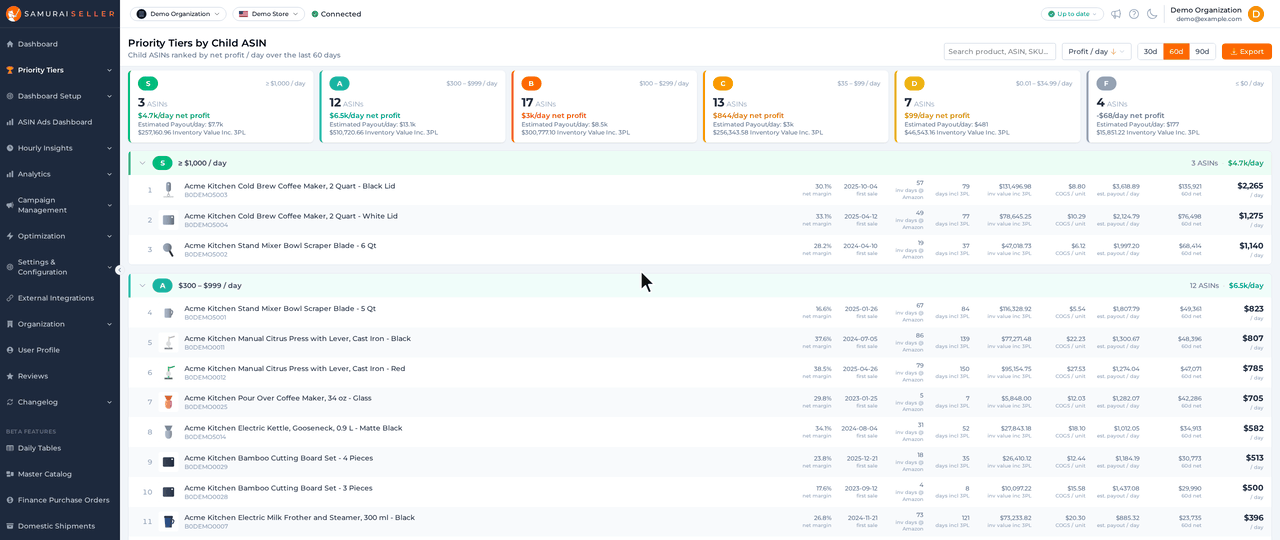Click thumbnail of Electric Milk Frother Black

tap(168, 522)
